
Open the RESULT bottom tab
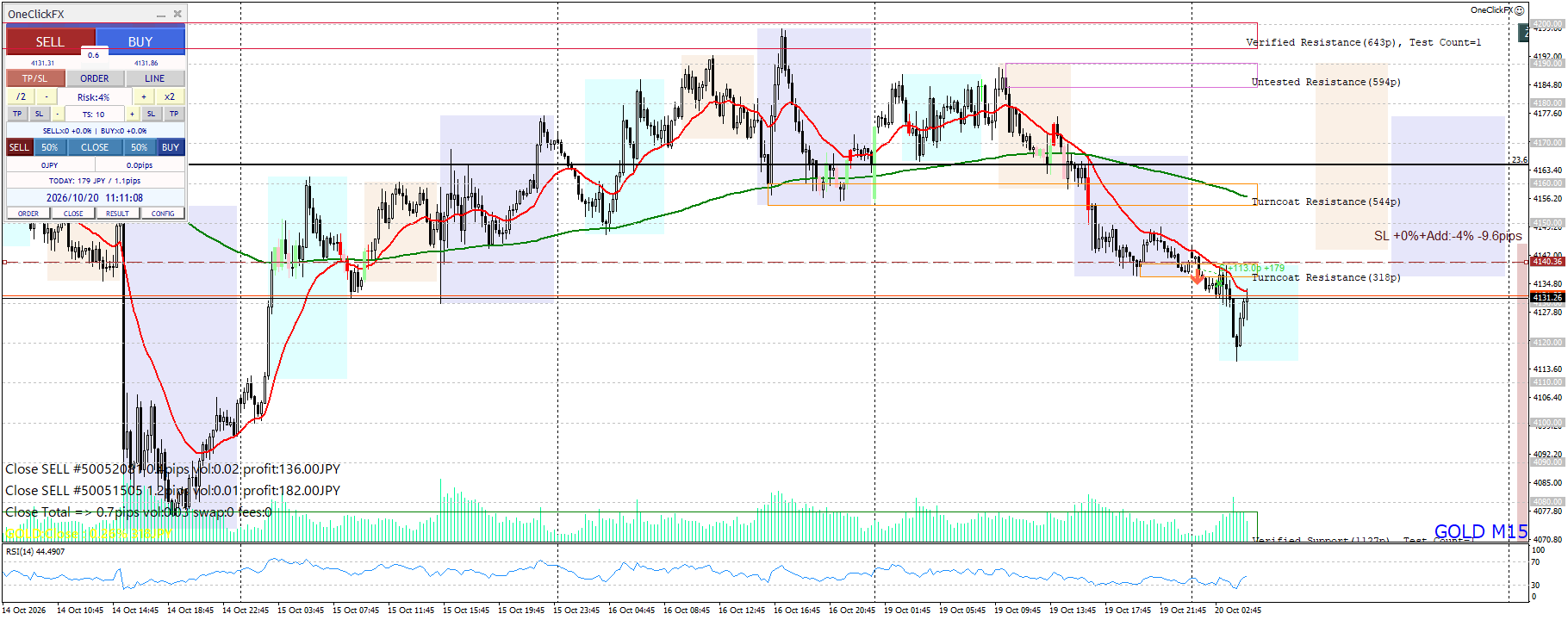(118, 214)
